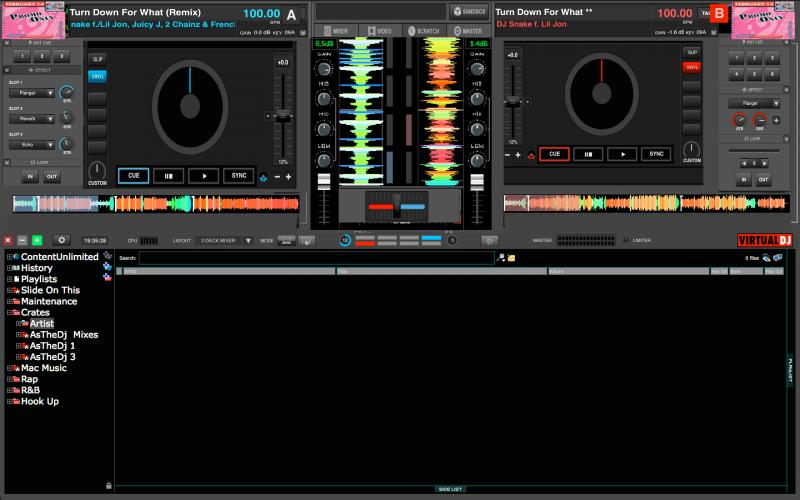Click the CUSTOM knob on deck A
The height and width of the screenshot is (500, 800).
(x=97, y=171)
